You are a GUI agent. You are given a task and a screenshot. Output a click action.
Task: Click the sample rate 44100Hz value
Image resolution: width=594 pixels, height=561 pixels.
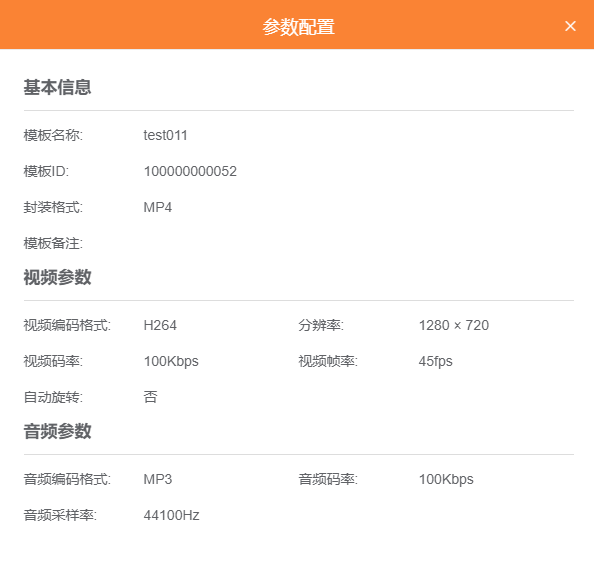(171, 515)
